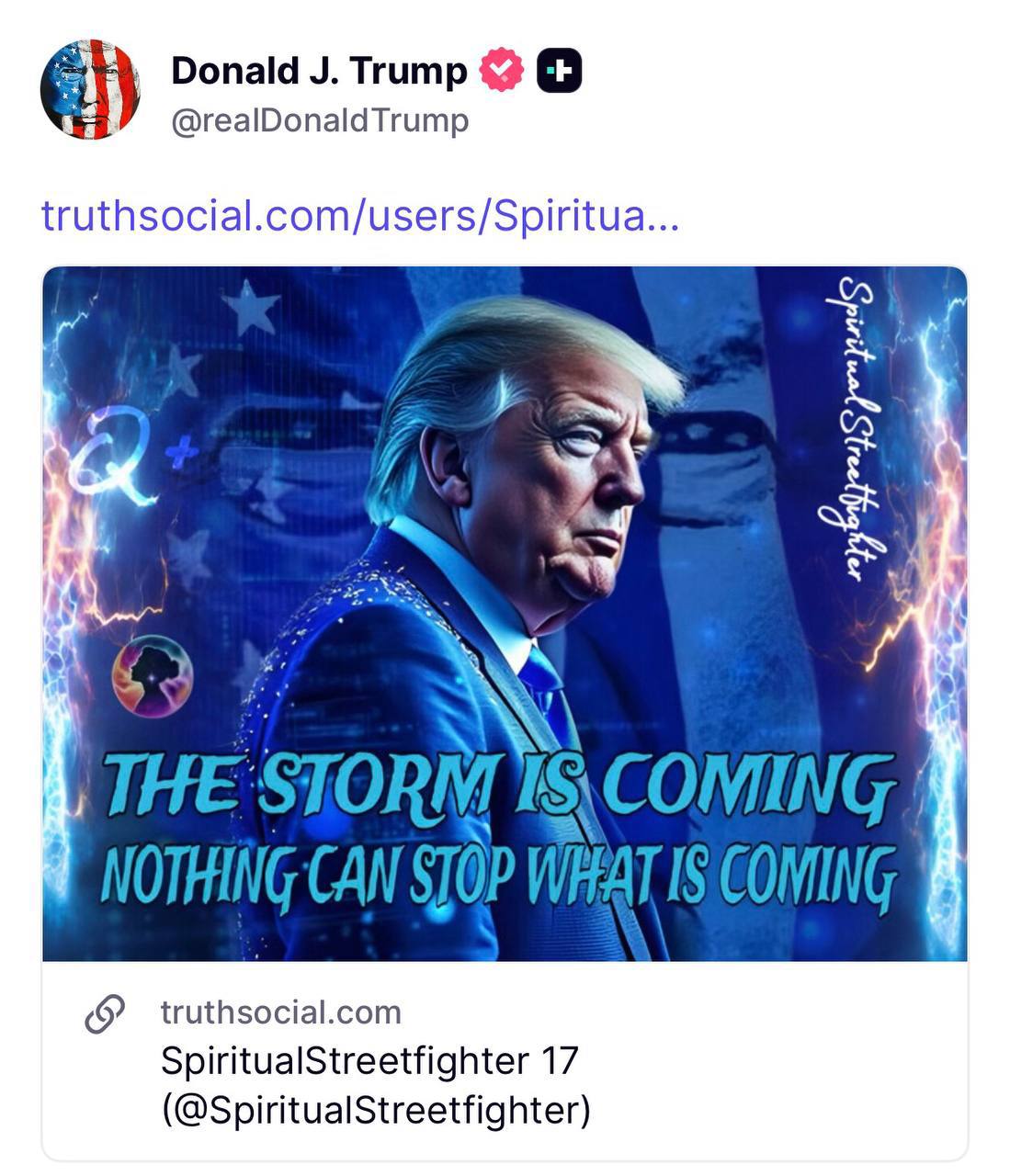Open the Donald J. Trump display name
The image size is (1010, 1176).
point(319,71)
